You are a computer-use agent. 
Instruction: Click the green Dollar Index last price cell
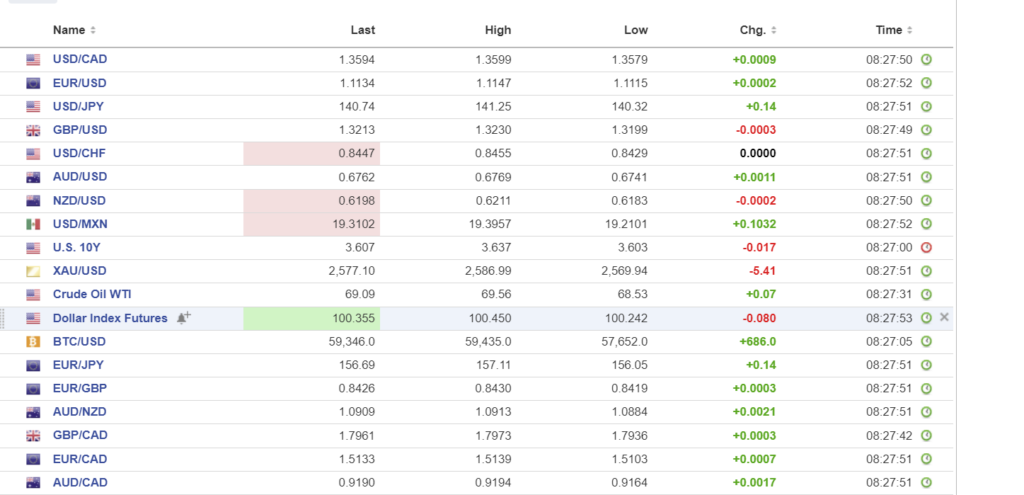tap(312, 318)
